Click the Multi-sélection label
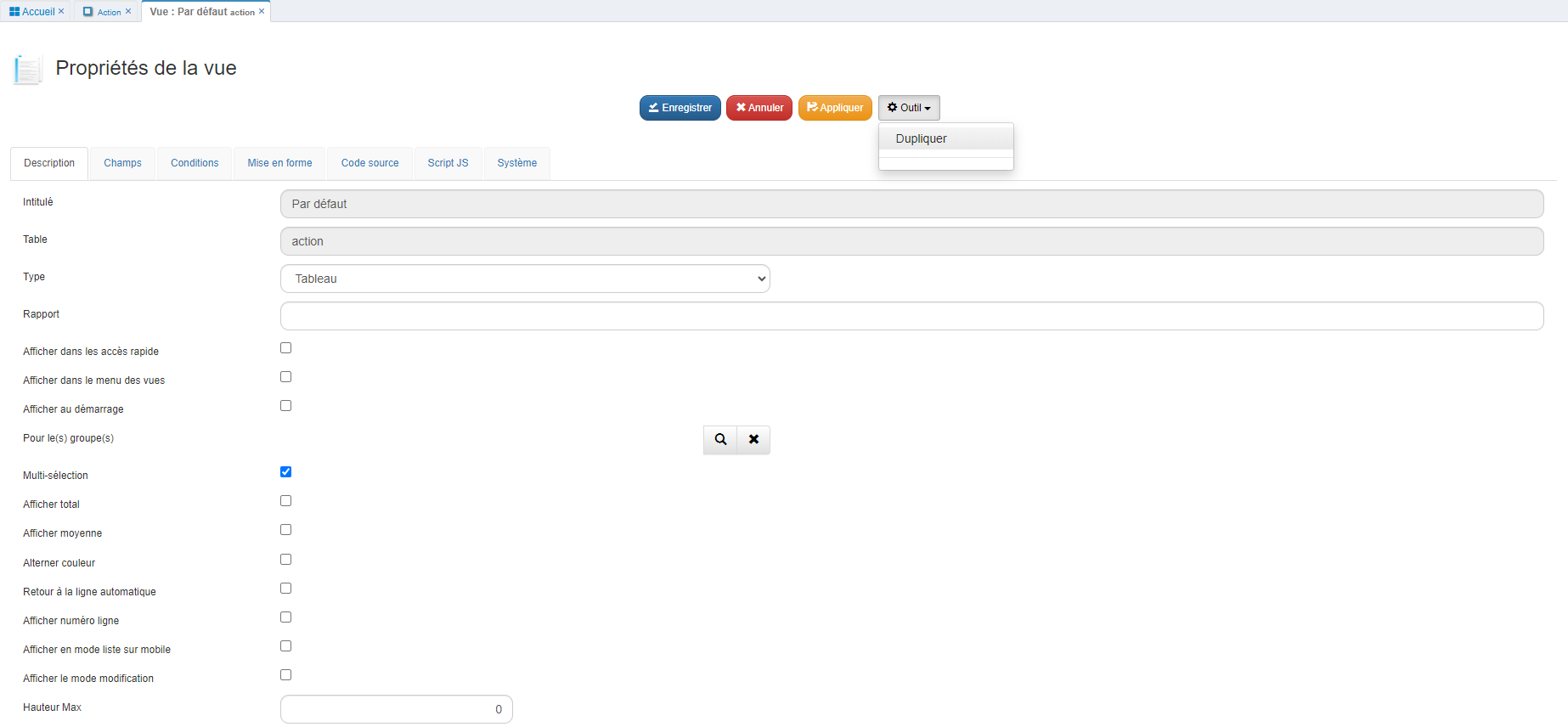Viewport: 1568px width, 727px height. (x=55, y=476)
